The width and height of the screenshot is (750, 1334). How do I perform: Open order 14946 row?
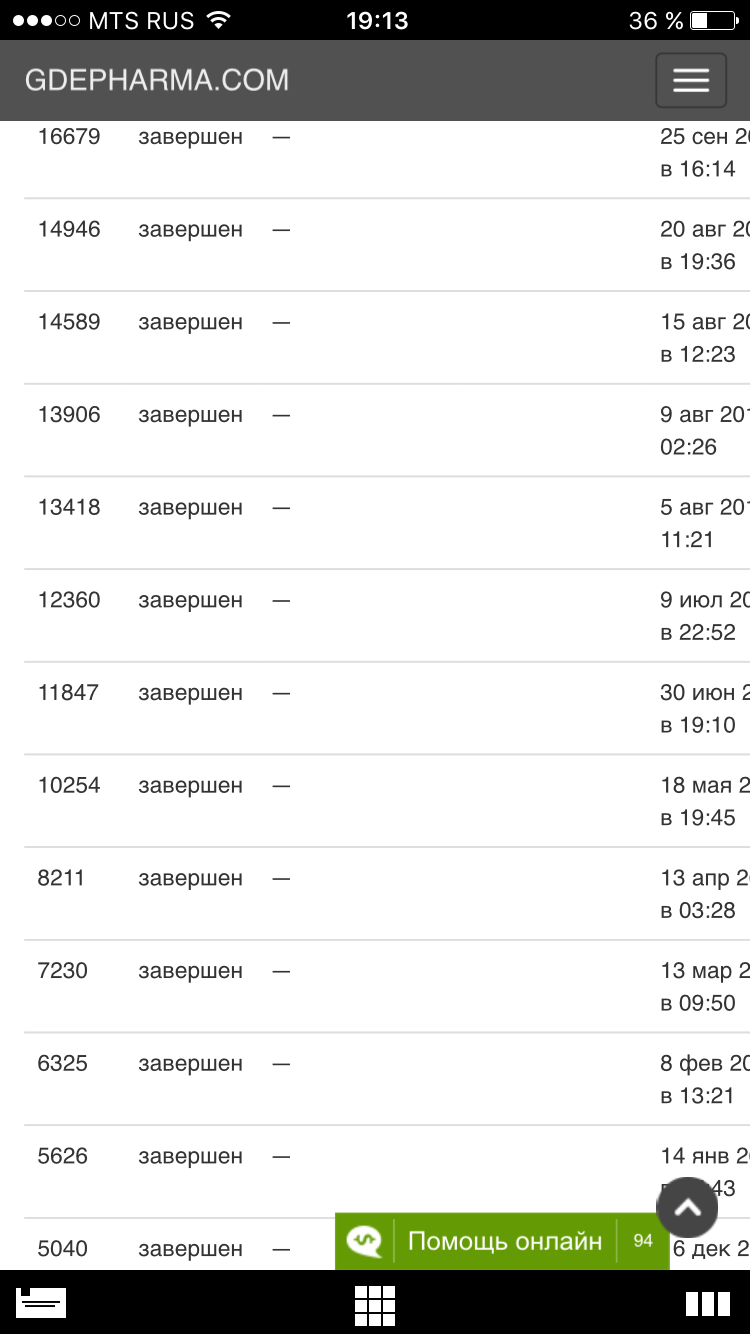(x=69, y=229)
